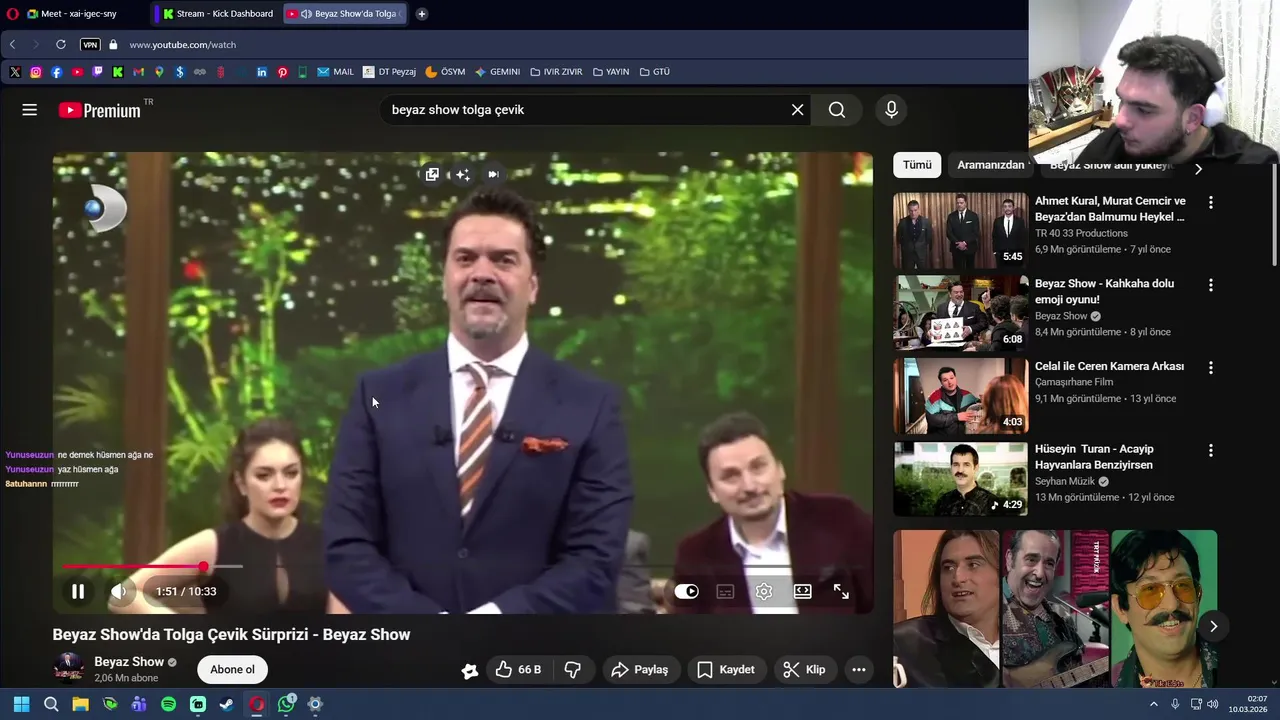1280x720 pixels.
Task: Toggle the subtitles button in the player
Action: coord(725,592)
